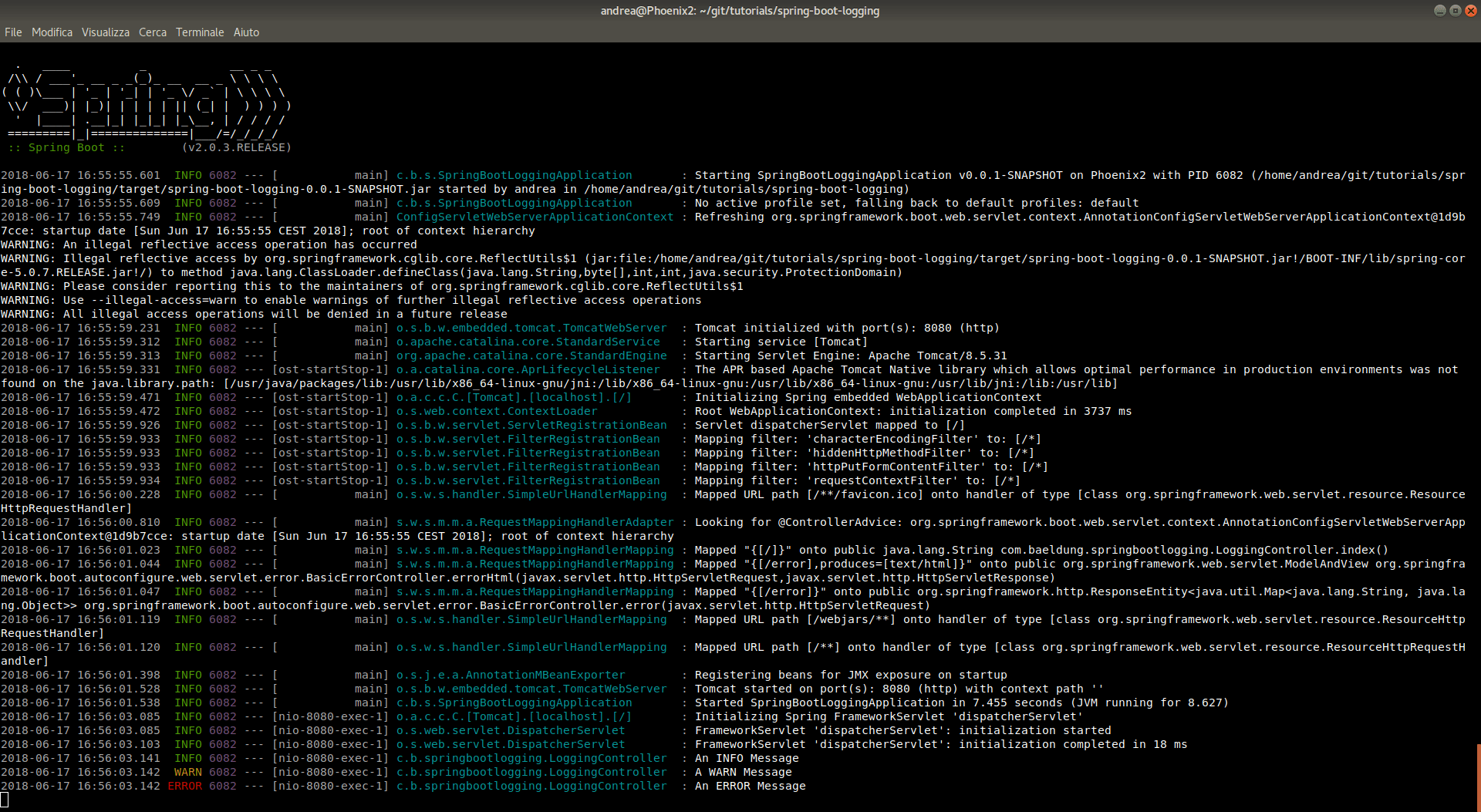Click the red ERROR log level label
1481x812 pixels.
185,787
